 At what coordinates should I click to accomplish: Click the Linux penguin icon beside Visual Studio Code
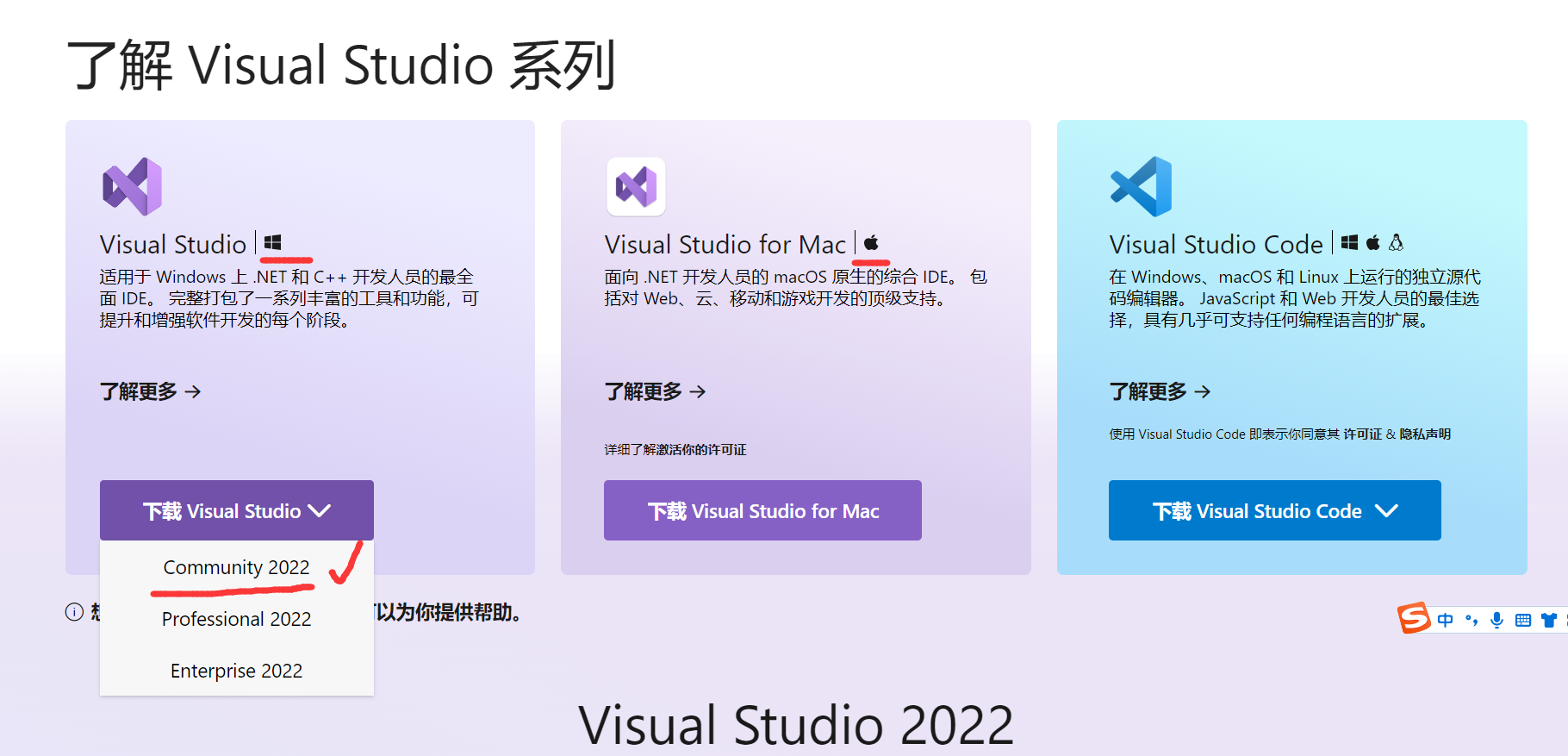[1396, 243]
